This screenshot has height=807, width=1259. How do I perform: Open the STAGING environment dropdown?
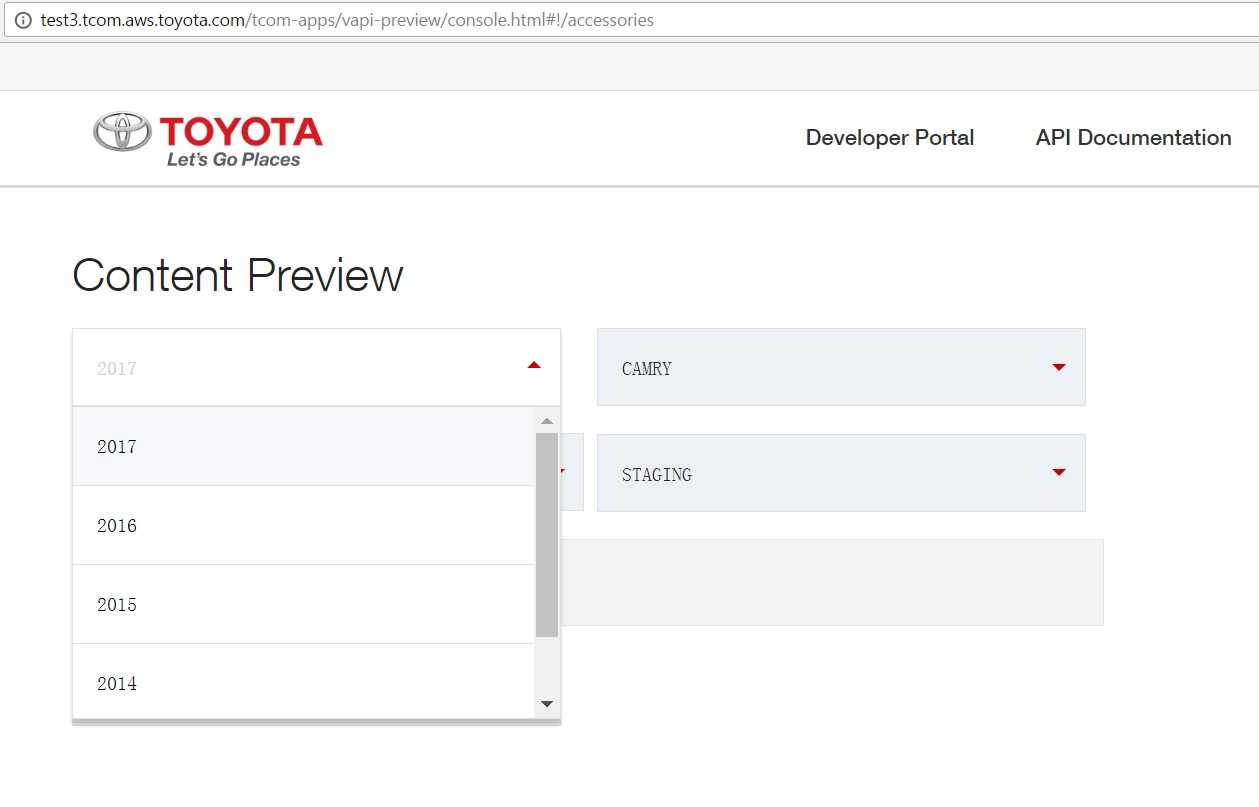pos(841,473)
